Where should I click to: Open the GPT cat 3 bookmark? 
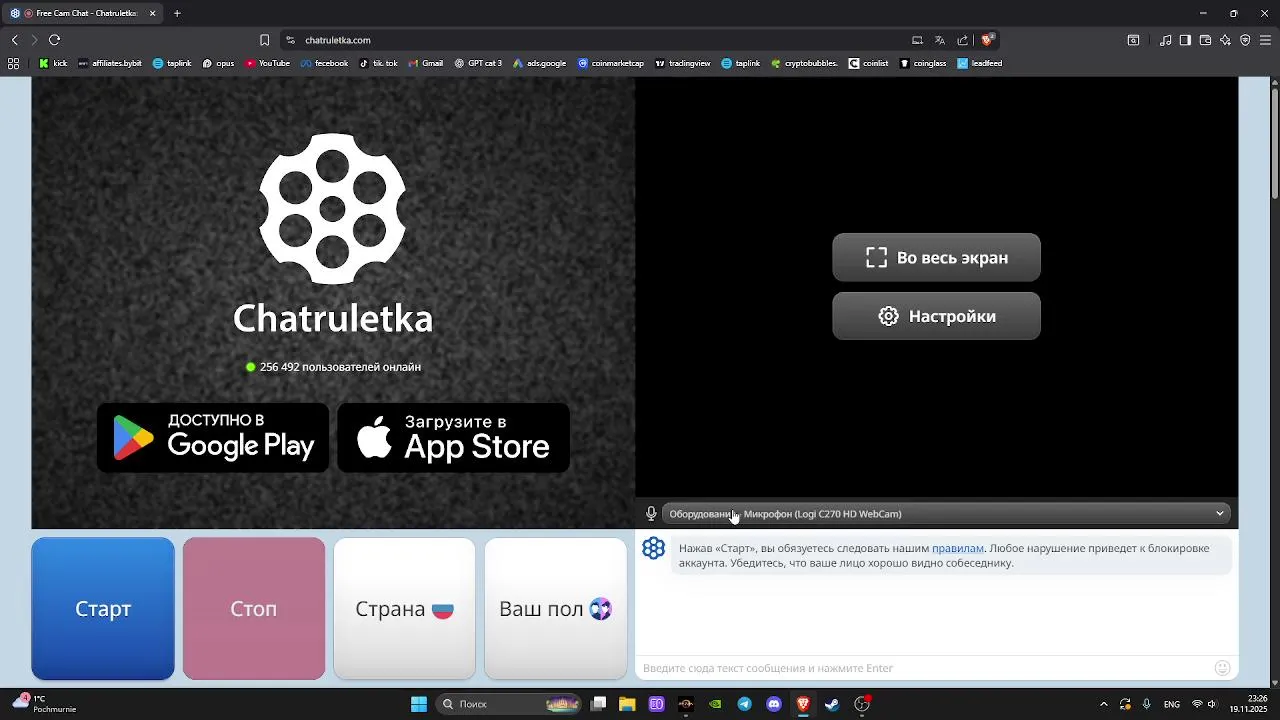pos(478,63)
